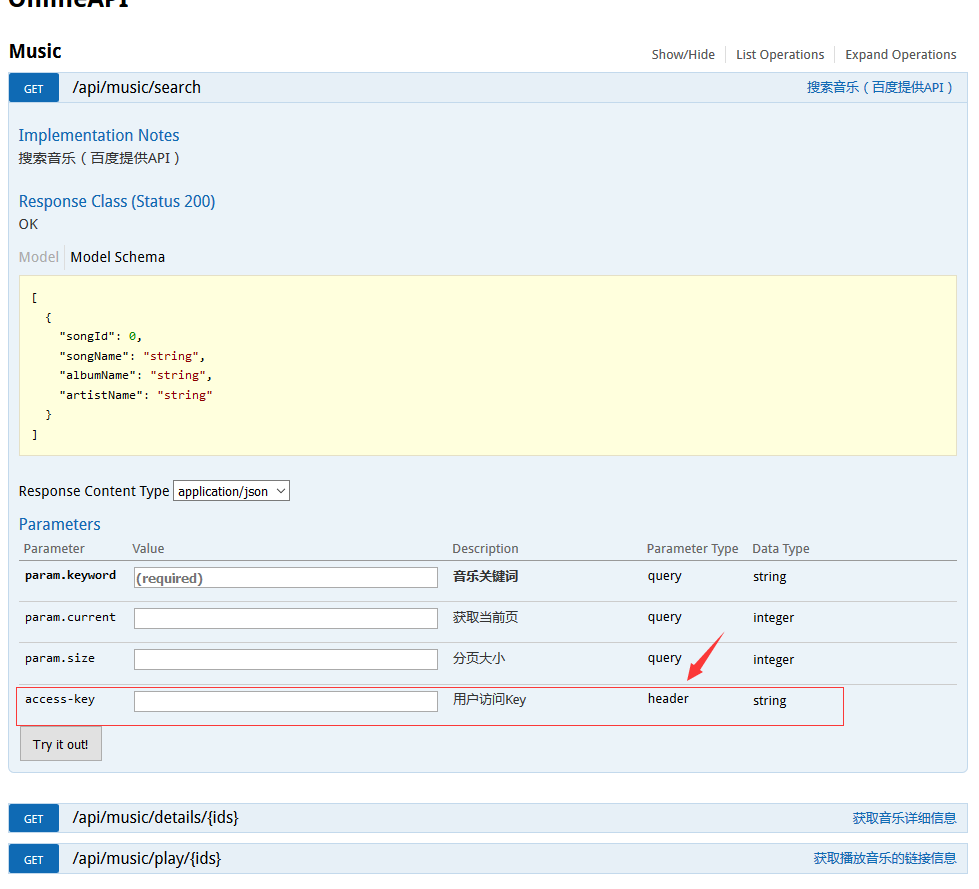Click the param.size value field
This screenshot has width=979, height=889.
pyautogui.click(x=285, y=659)
